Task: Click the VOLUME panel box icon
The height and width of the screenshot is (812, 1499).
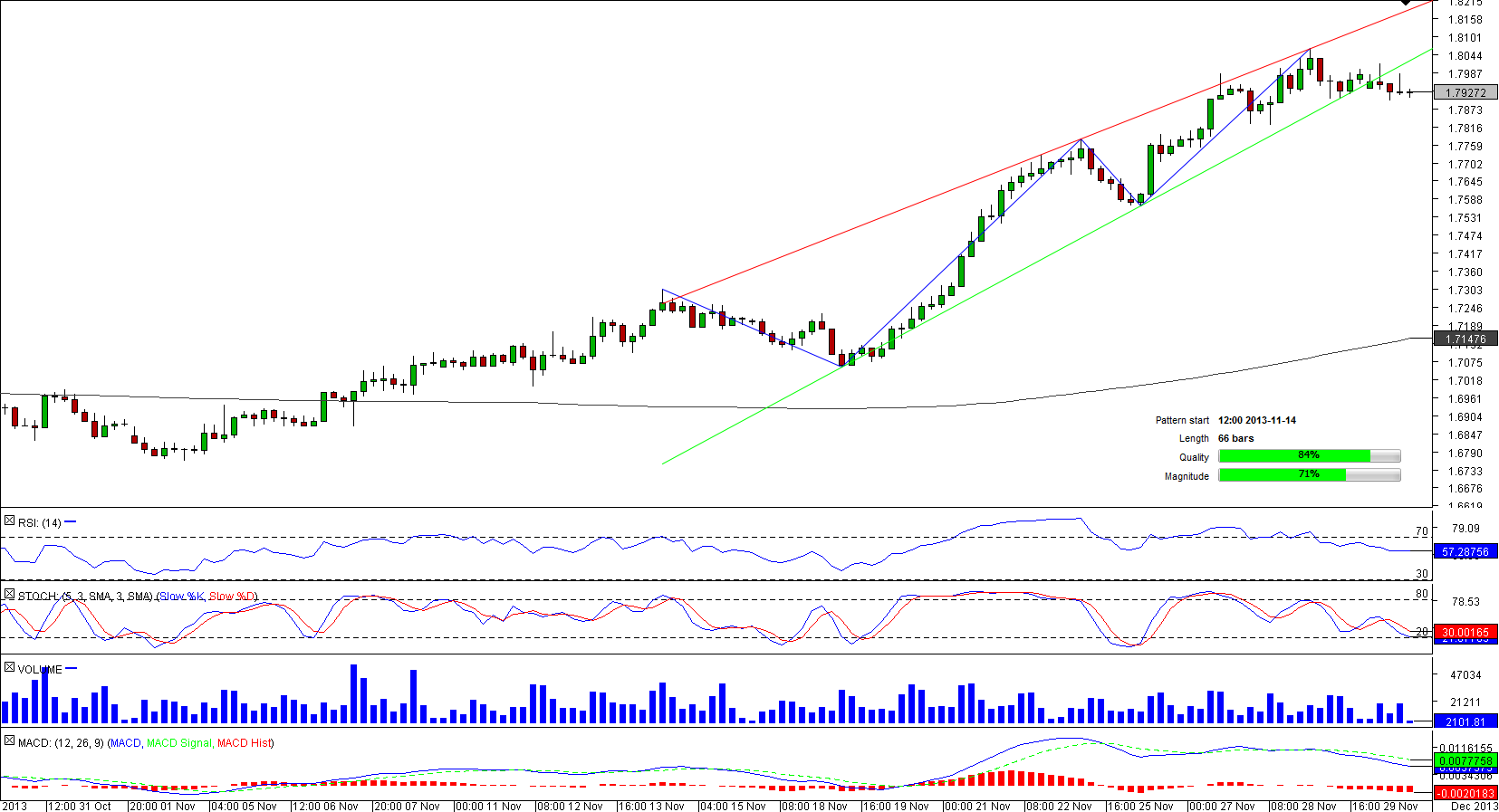Action: tap(9, 667)
